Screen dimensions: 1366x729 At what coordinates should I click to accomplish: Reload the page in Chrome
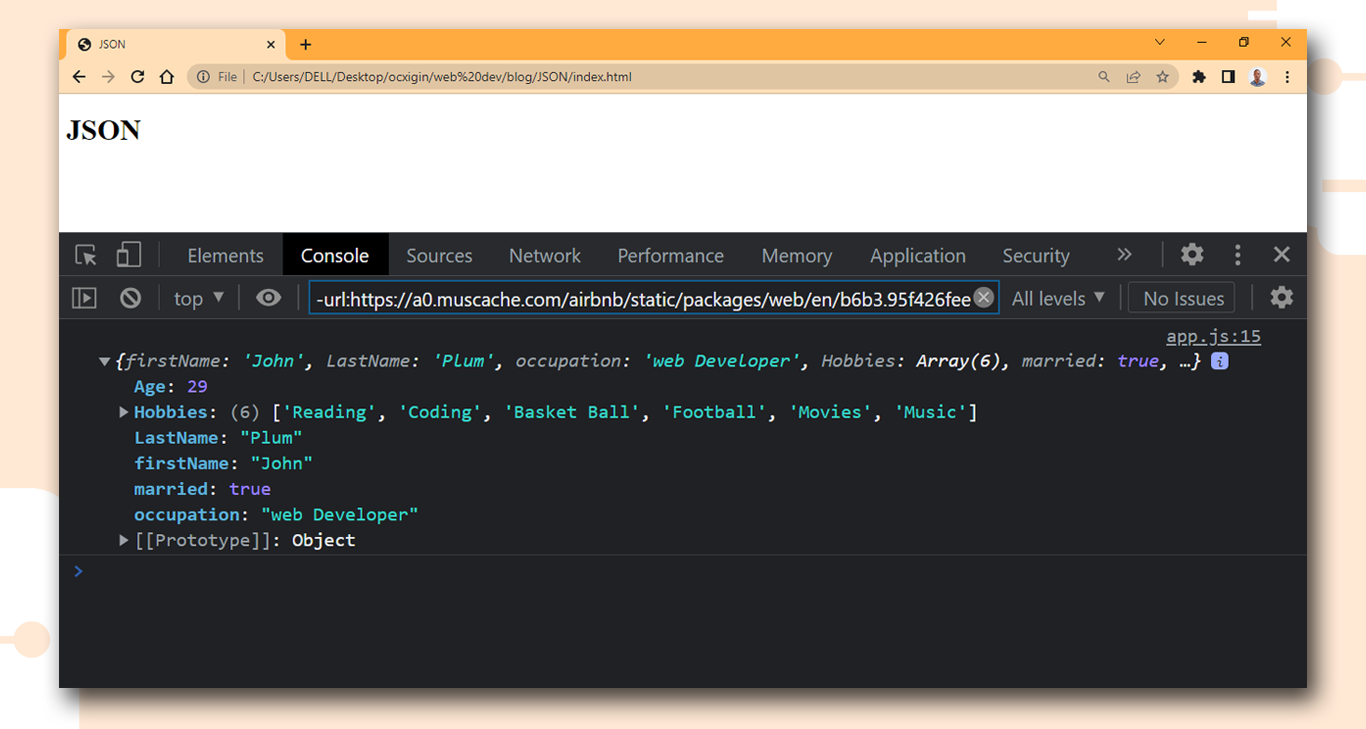(138, 77)
